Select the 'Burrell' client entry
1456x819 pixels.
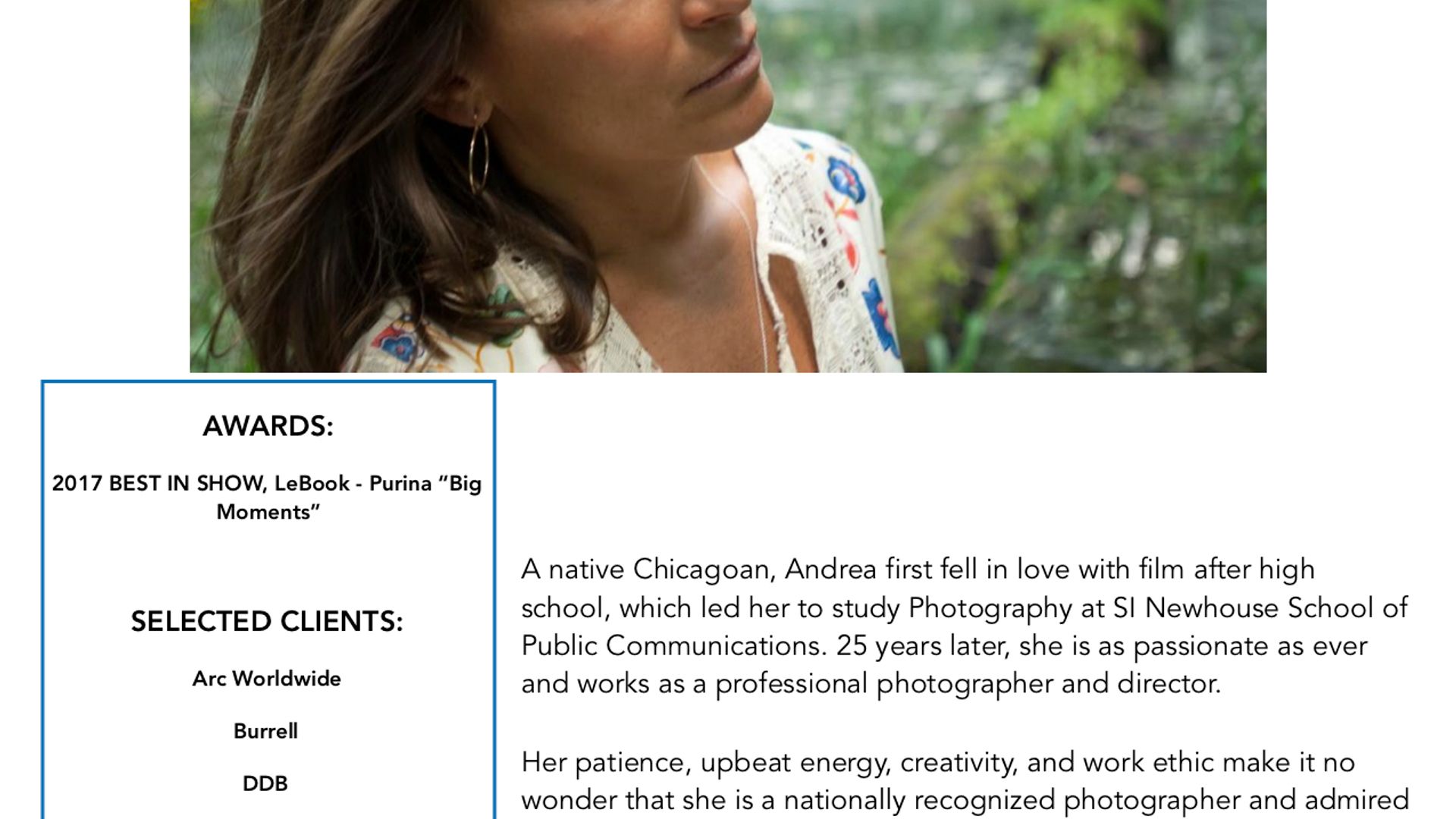[265, 731]
